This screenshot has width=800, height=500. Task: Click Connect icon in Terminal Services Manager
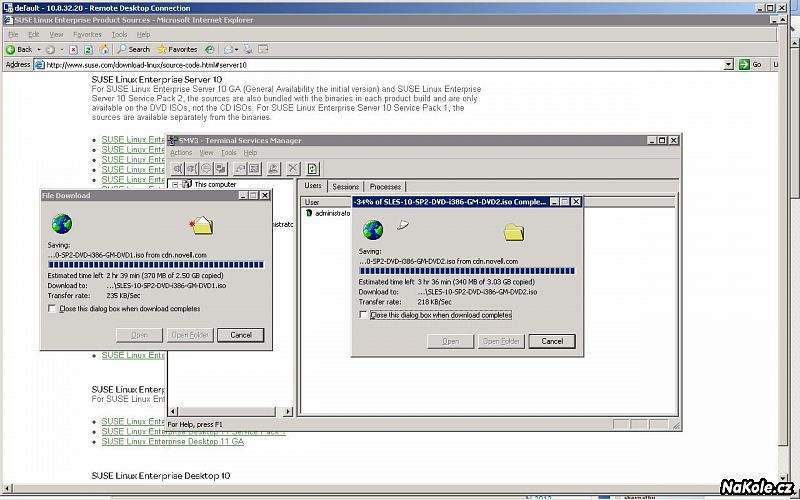pos(177,168)
